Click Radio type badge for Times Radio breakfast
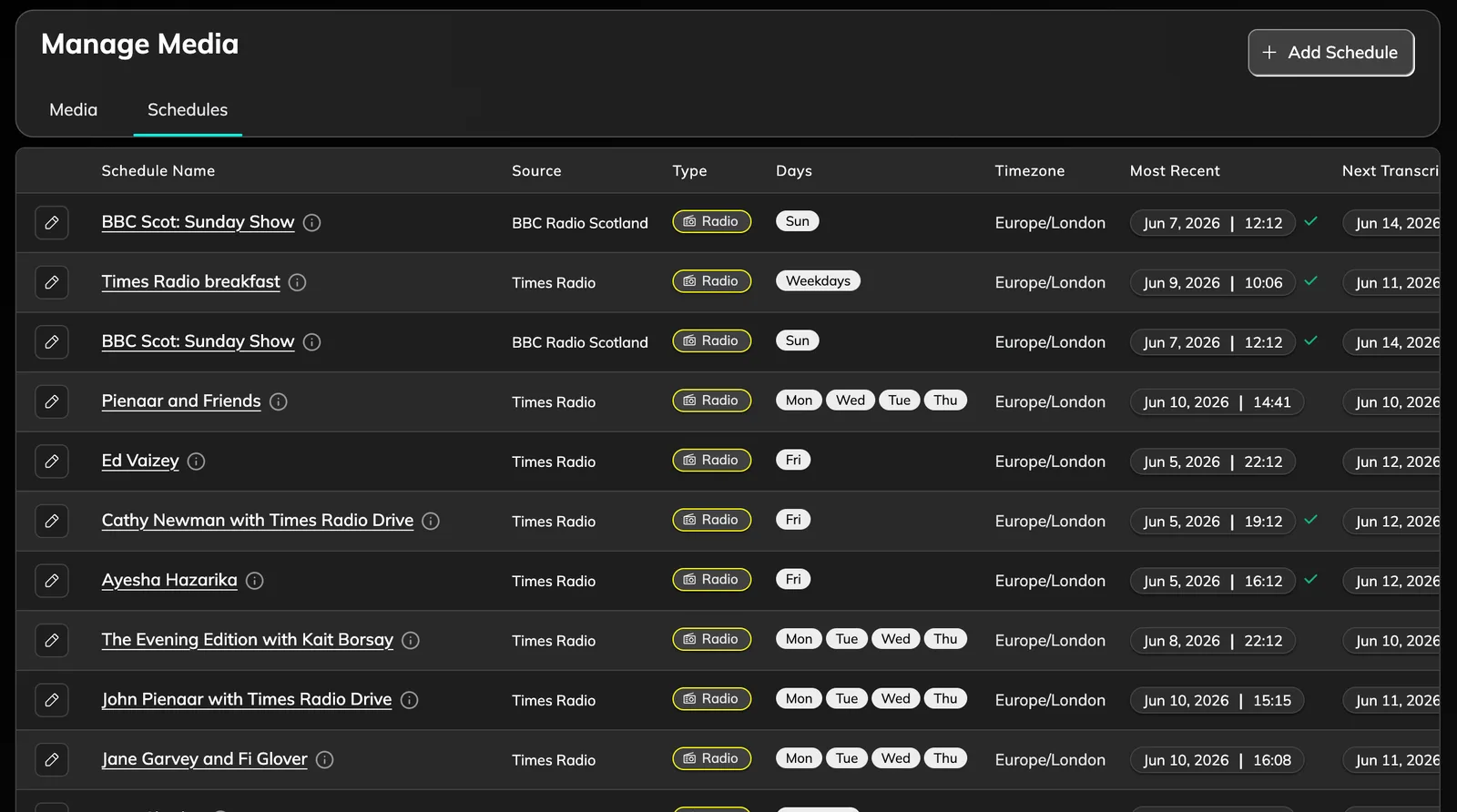Screen dimensions: 1457x812 coord(711,281)
